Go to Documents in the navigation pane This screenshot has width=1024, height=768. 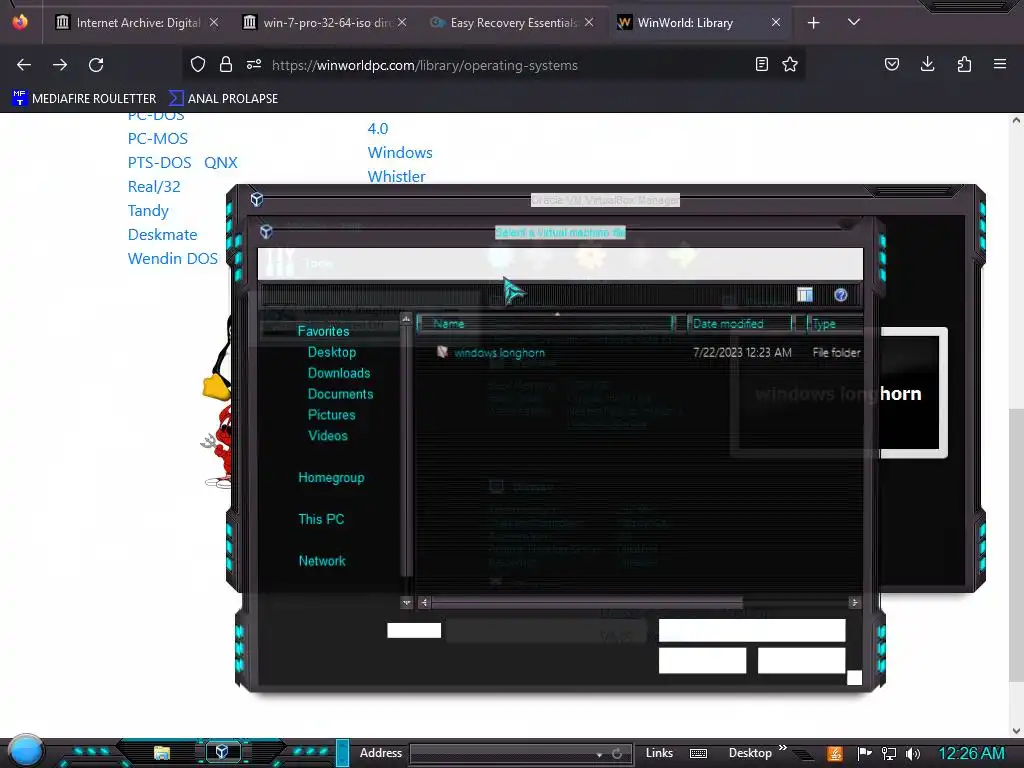click(340, 394)
